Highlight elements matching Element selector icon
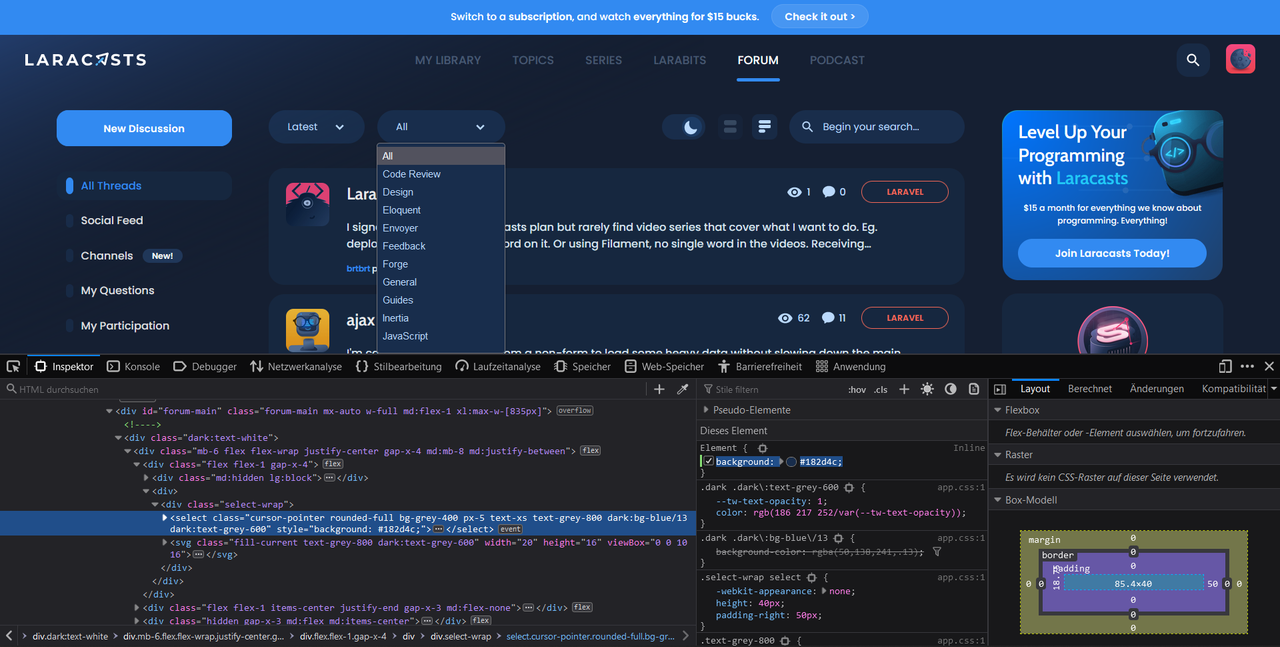Image resolution: width=1280 pixels, height=647 pixels. click(x=762, y=448)
